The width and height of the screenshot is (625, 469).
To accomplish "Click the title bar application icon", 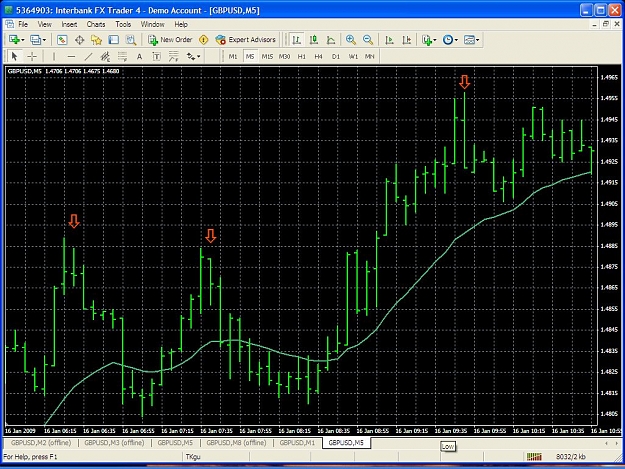I will click(8, 10).
